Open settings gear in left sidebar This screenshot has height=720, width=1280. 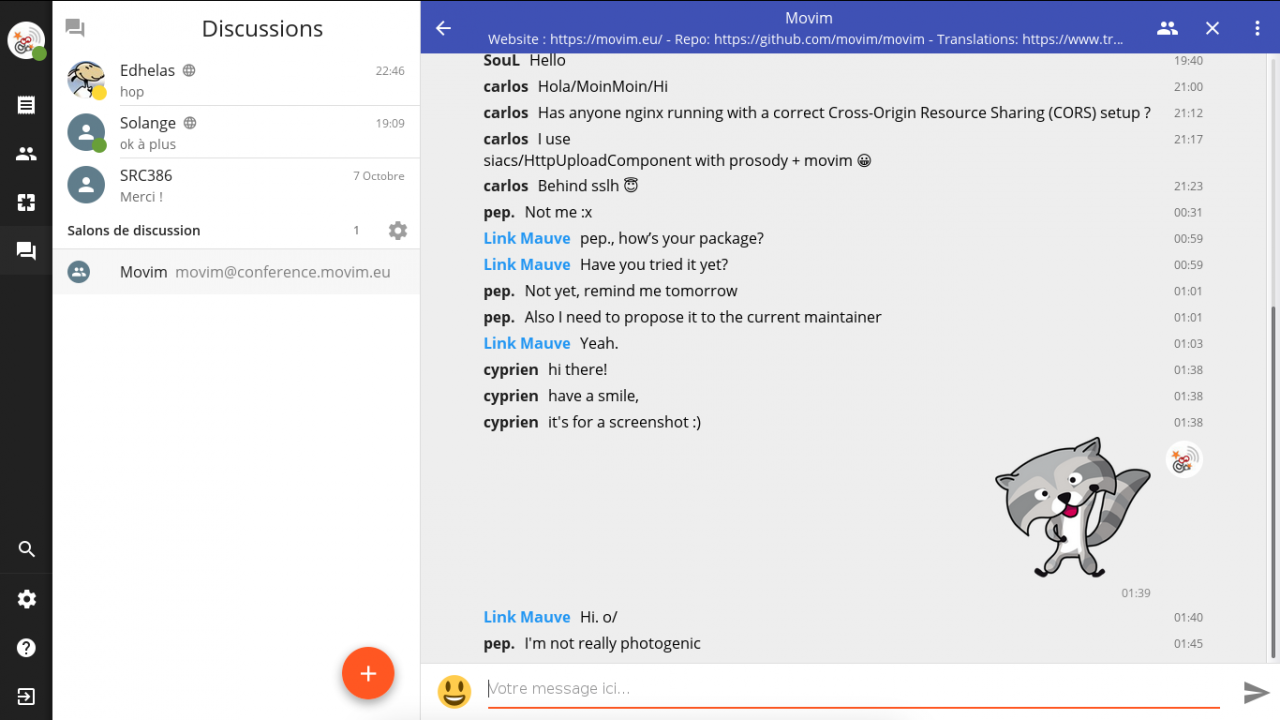(26, 599)
